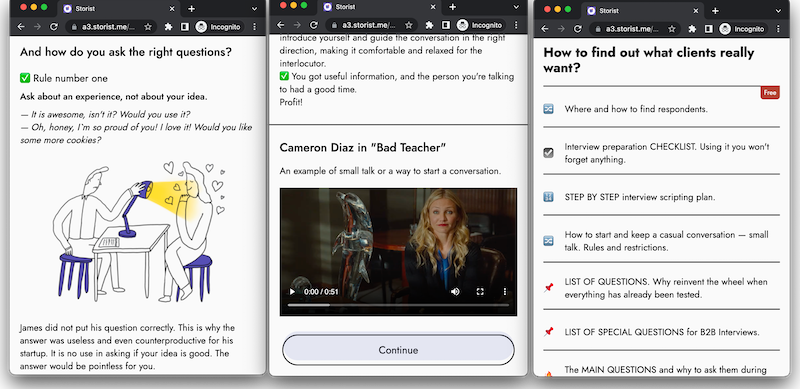Open side panel icon in middle window
Viewport: 800px width, 389px height.
(445, 25)
